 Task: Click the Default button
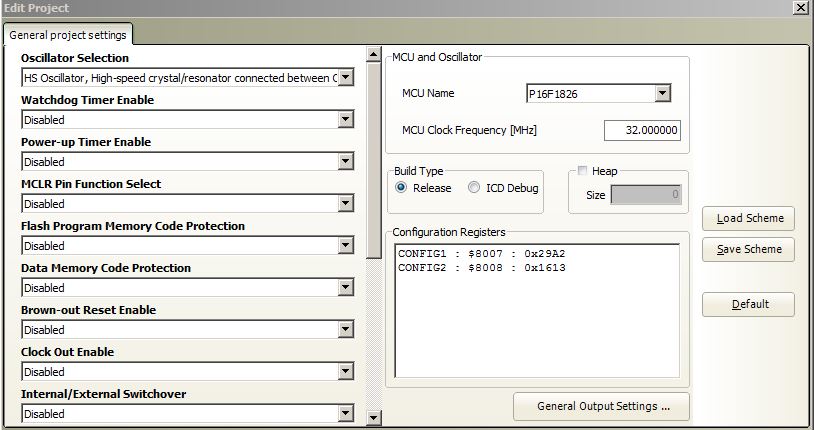[748, 304]
